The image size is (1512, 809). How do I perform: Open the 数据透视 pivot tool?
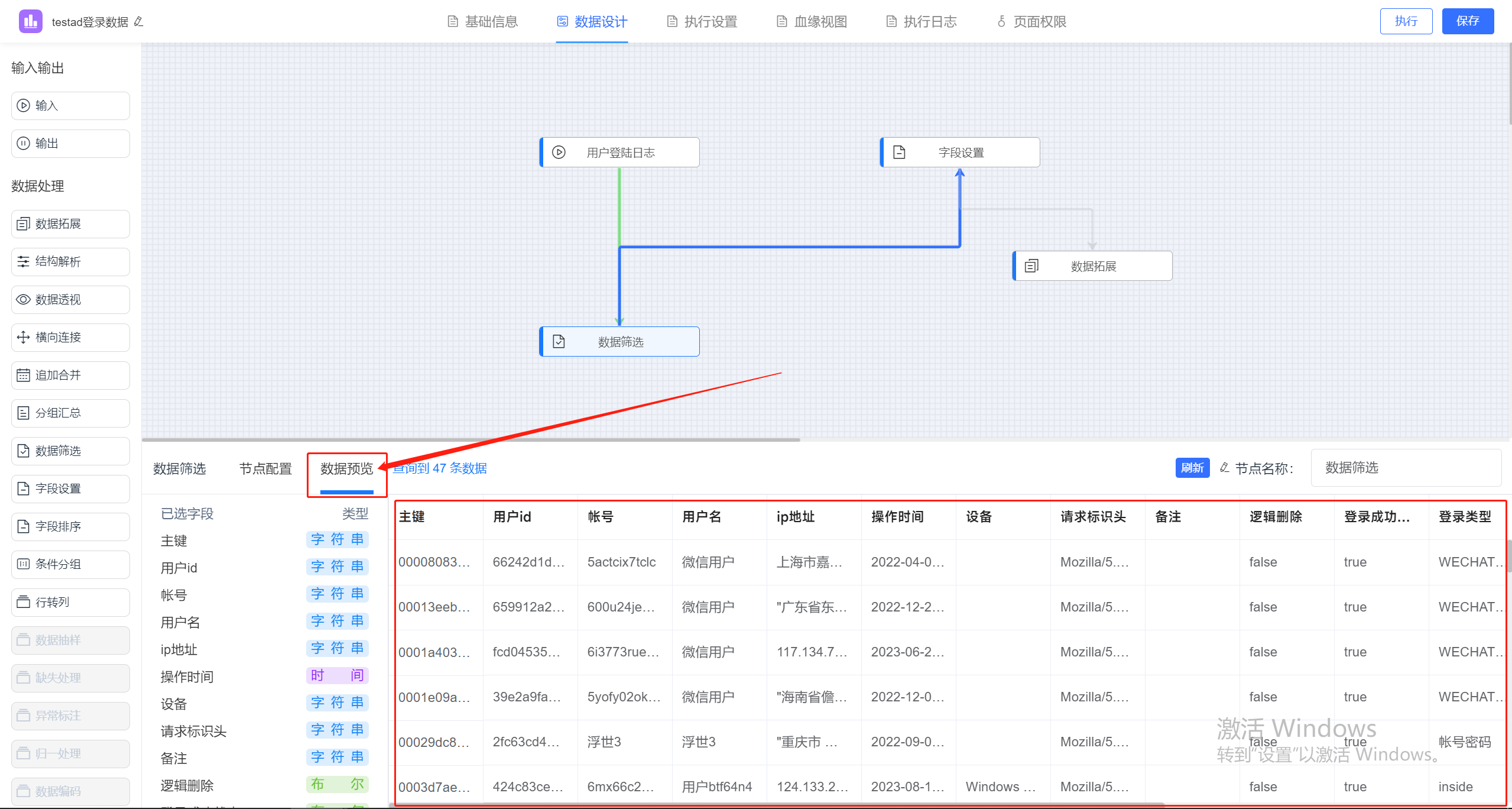pyautogui.click(x=70, y=299)
